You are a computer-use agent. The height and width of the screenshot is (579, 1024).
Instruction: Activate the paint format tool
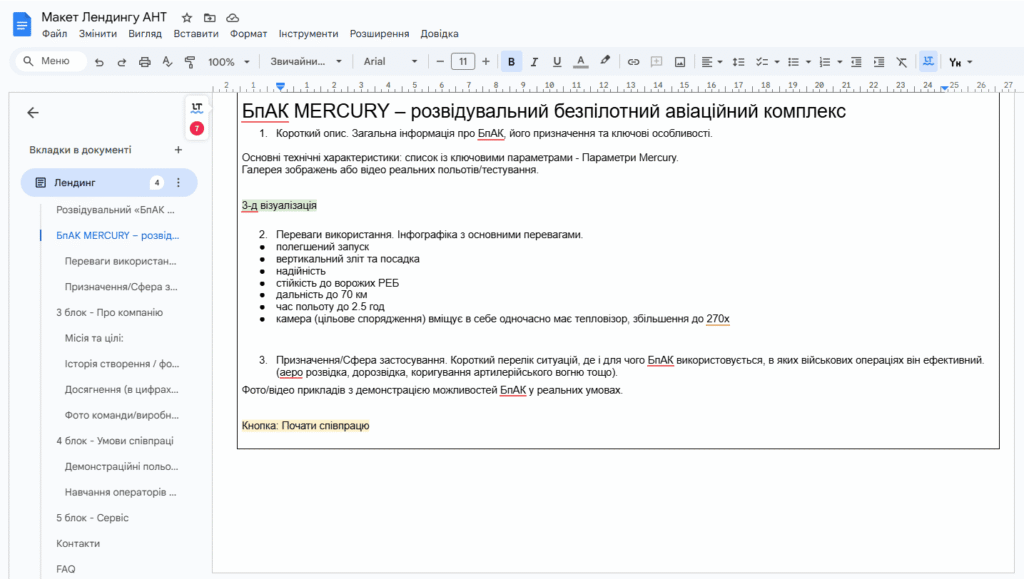point(190,62)
